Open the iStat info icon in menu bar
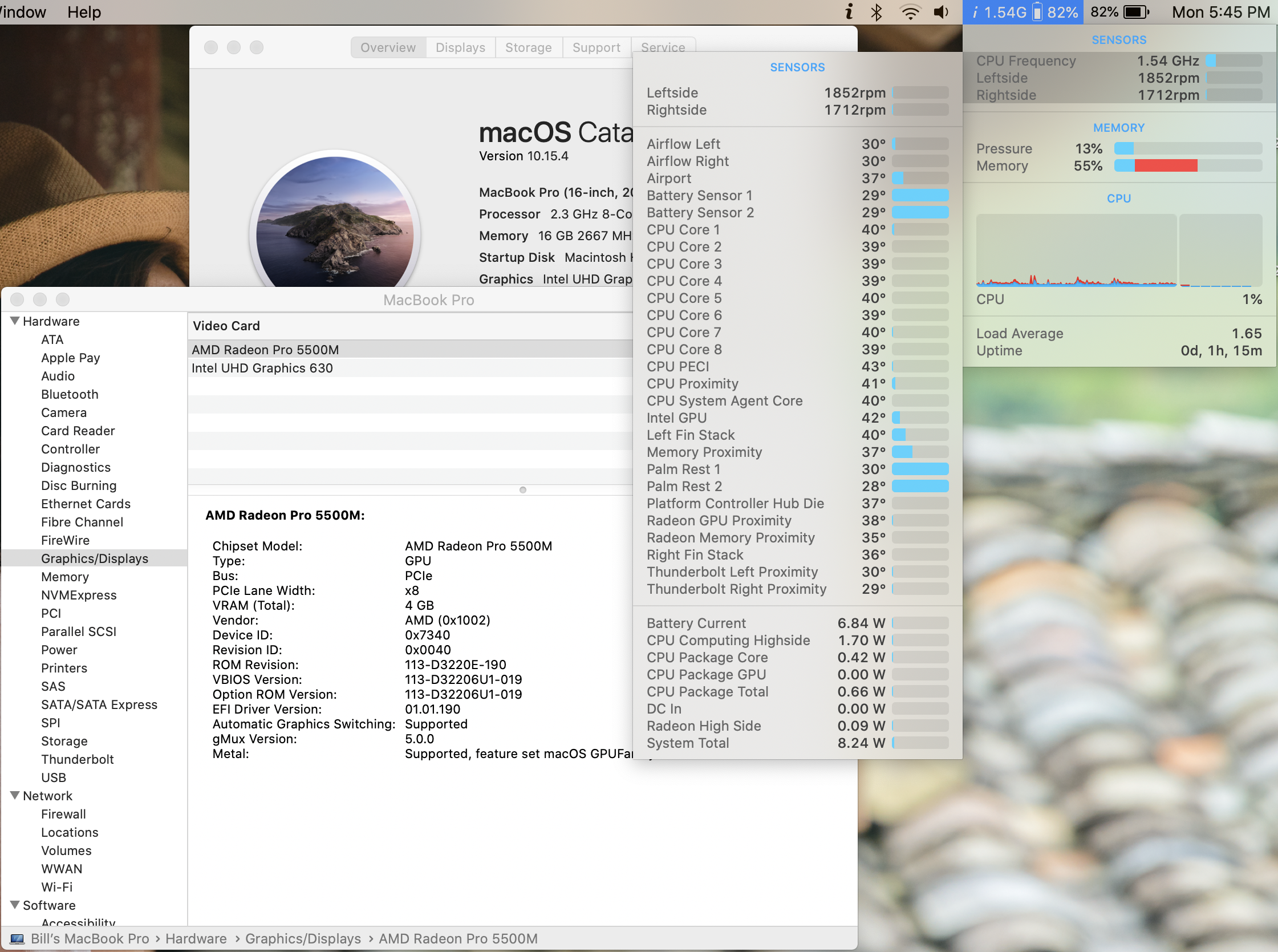This screenshot has width=1278, height=952. tap(849, 12)
